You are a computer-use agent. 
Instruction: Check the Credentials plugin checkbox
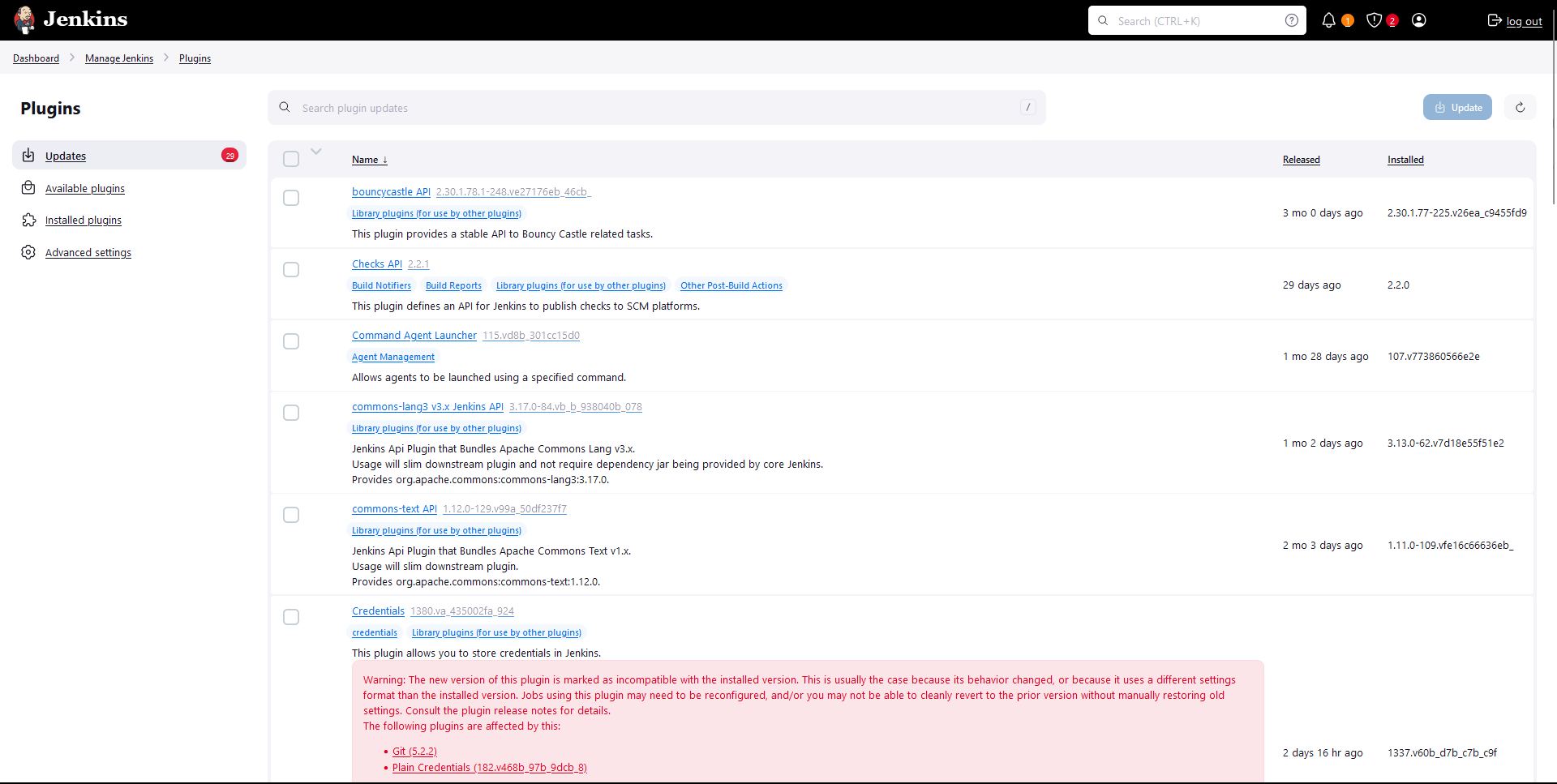(291, 617)
